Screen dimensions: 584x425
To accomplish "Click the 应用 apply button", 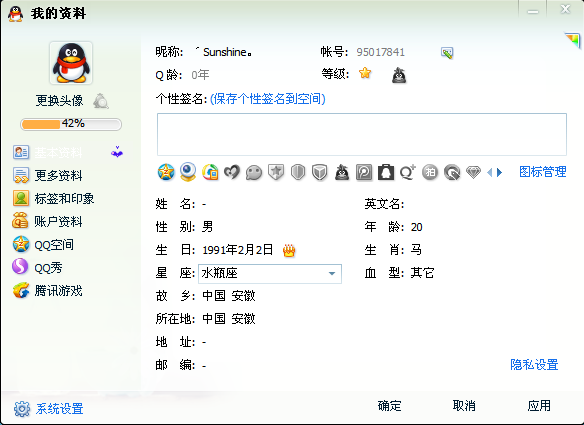I will coord(539,406).
